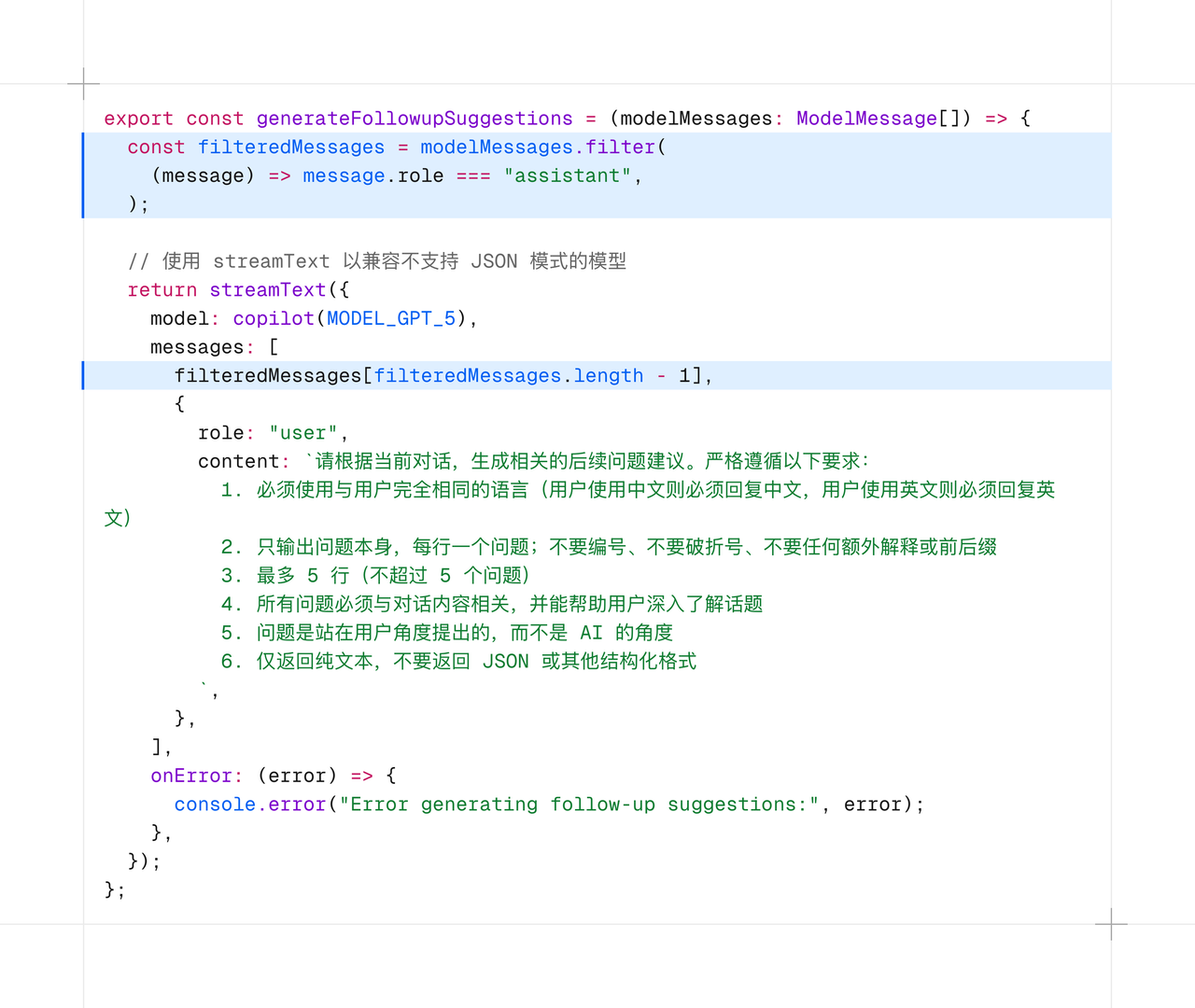Click the bottom-right crosshair corner mark

click(x=1111, y=924)
